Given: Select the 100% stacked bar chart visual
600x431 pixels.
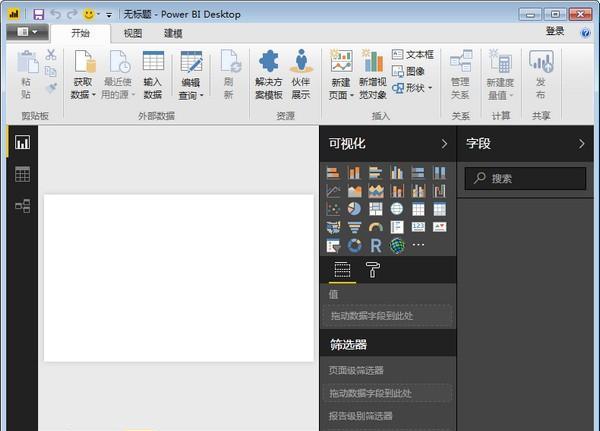Looking at the screenshot, I should pyautogui.click(x=418, y=173).
